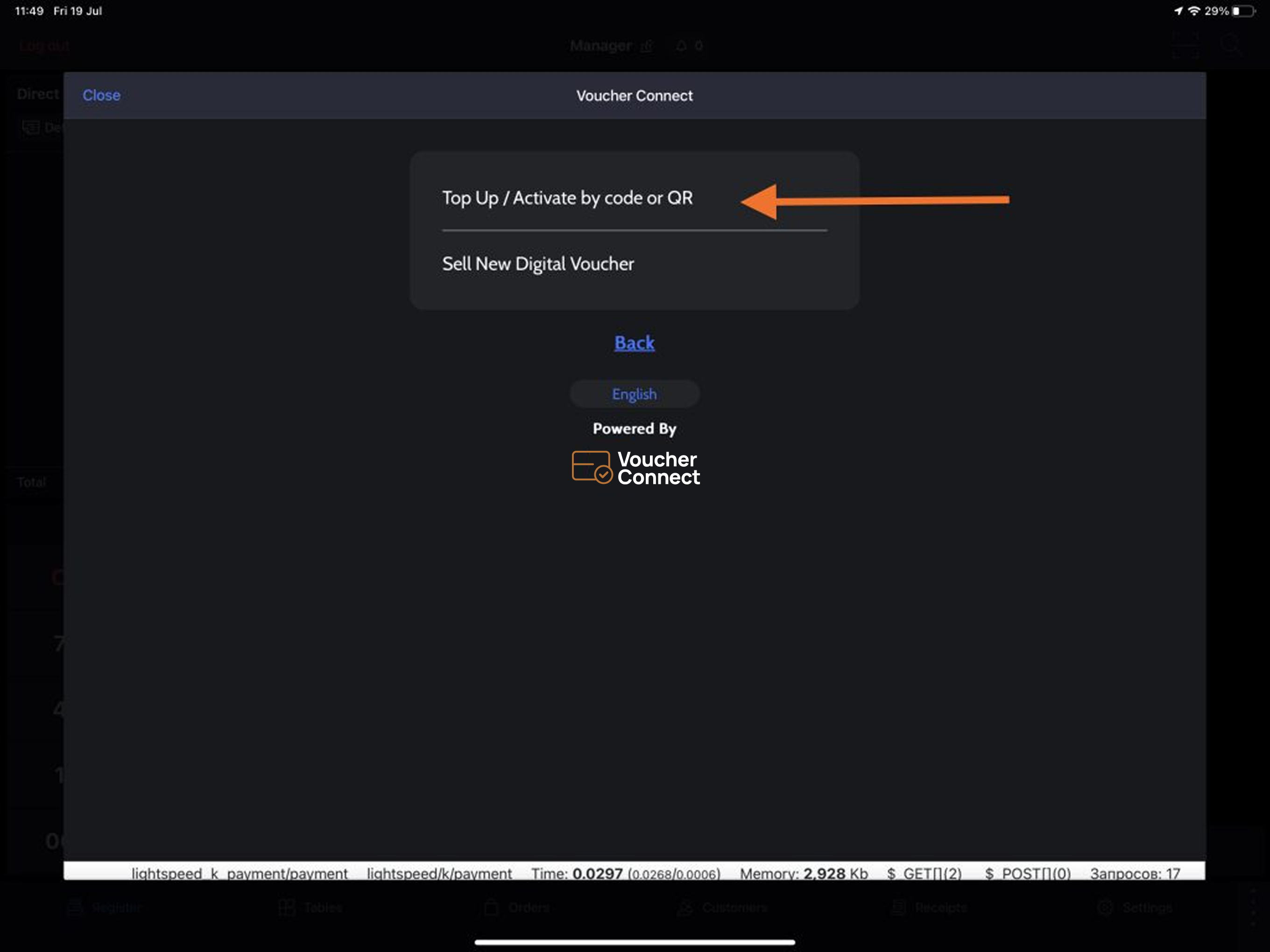
Task: Open Settings gear in bottom bar
Action: [x=1105, y=907]
